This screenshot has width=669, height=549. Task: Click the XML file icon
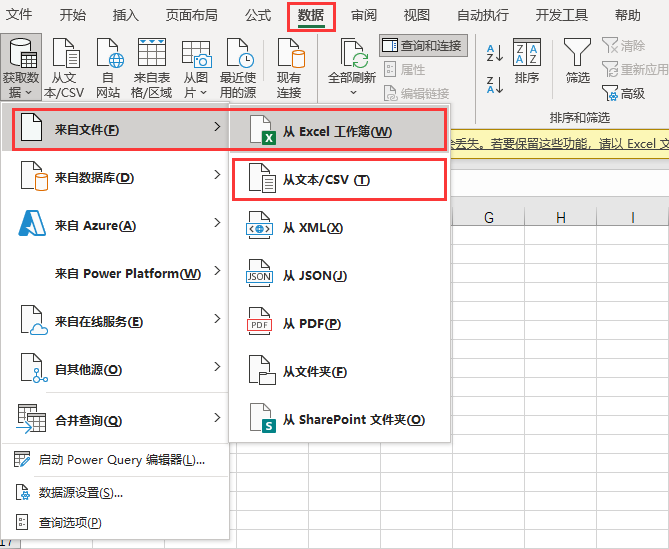[259, 225]
